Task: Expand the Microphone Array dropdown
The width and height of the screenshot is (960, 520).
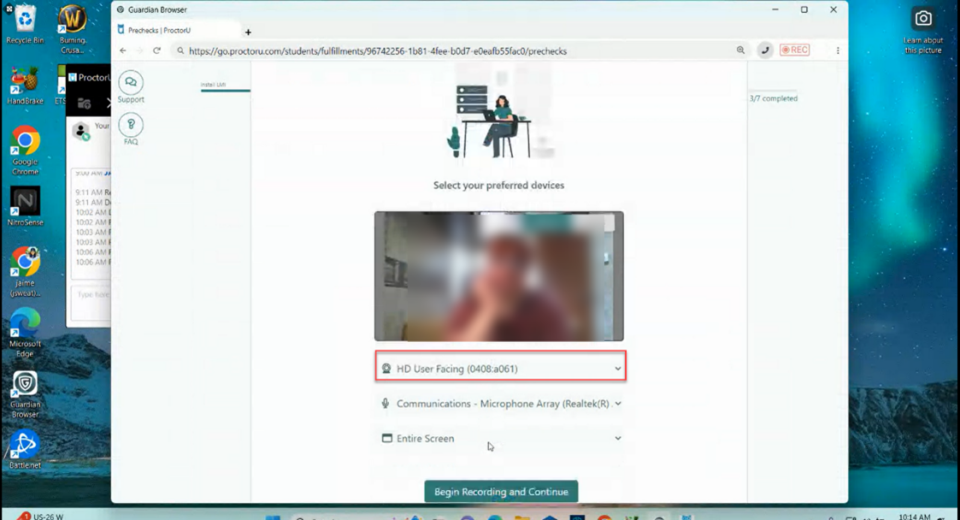Action: (500, 404)
